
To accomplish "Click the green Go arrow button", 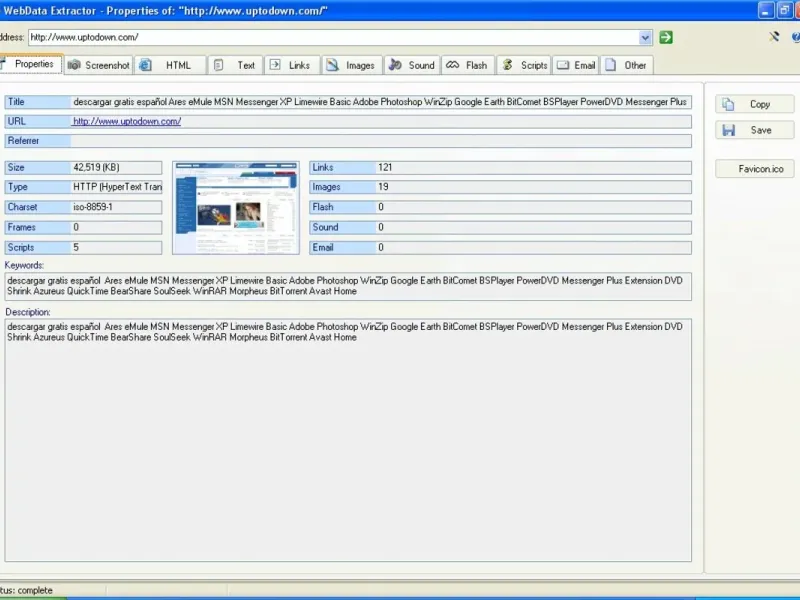I will [x=666, y=37].
